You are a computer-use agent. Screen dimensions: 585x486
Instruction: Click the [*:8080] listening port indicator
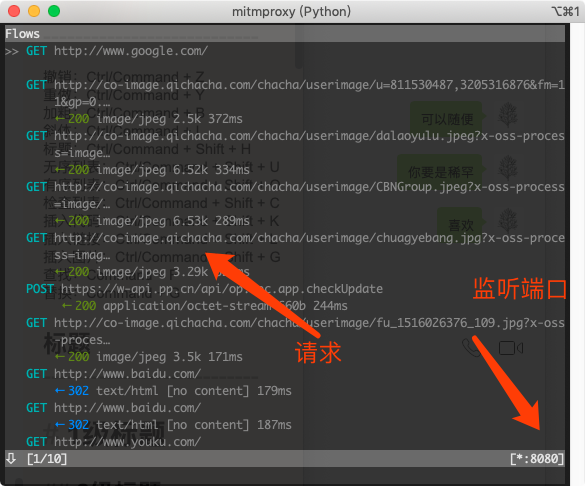click(x=537, y=459)
